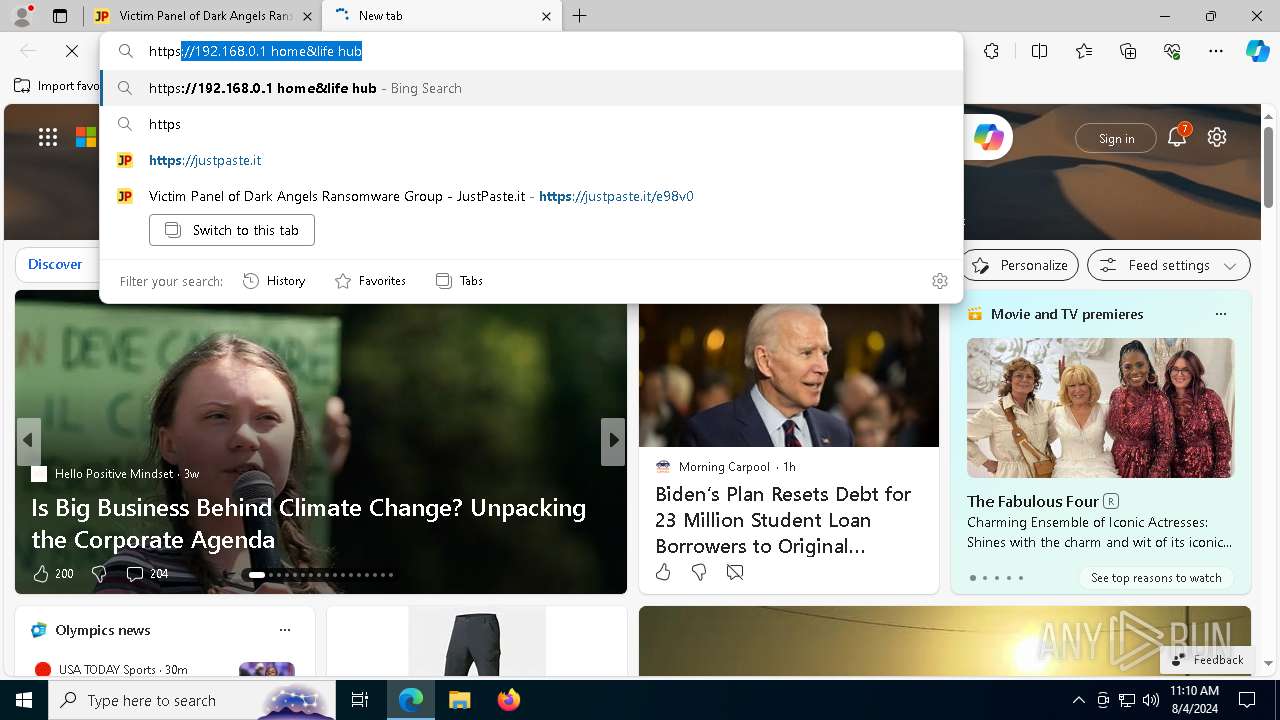The height and width of the screenshot is (720, 1280).
Task: Open the Edge profile icon
Action: pos(22,16)
